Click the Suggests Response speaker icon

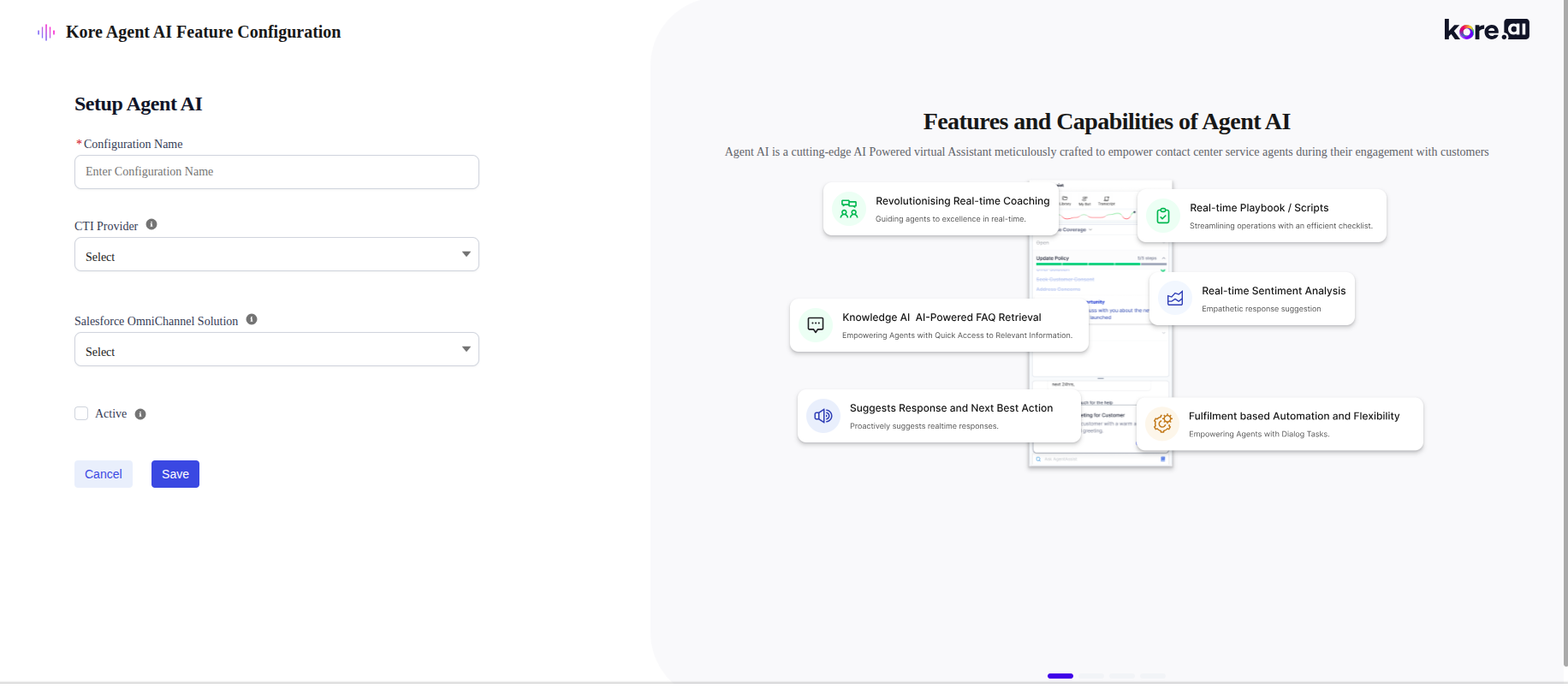click(x=823, y=416)
